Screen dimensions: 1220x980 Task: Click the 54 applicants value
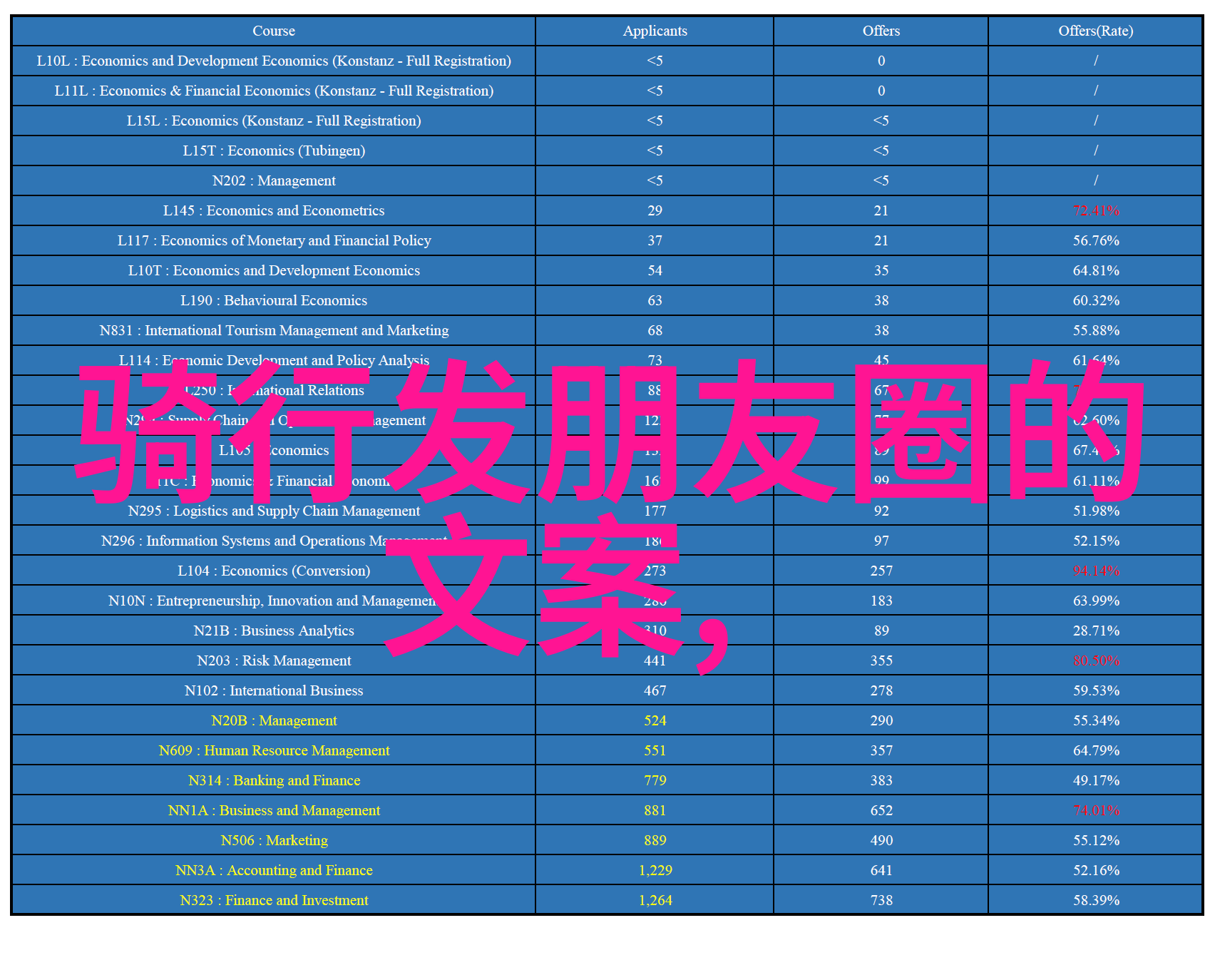pyautogui.click(x=655, y=270)
